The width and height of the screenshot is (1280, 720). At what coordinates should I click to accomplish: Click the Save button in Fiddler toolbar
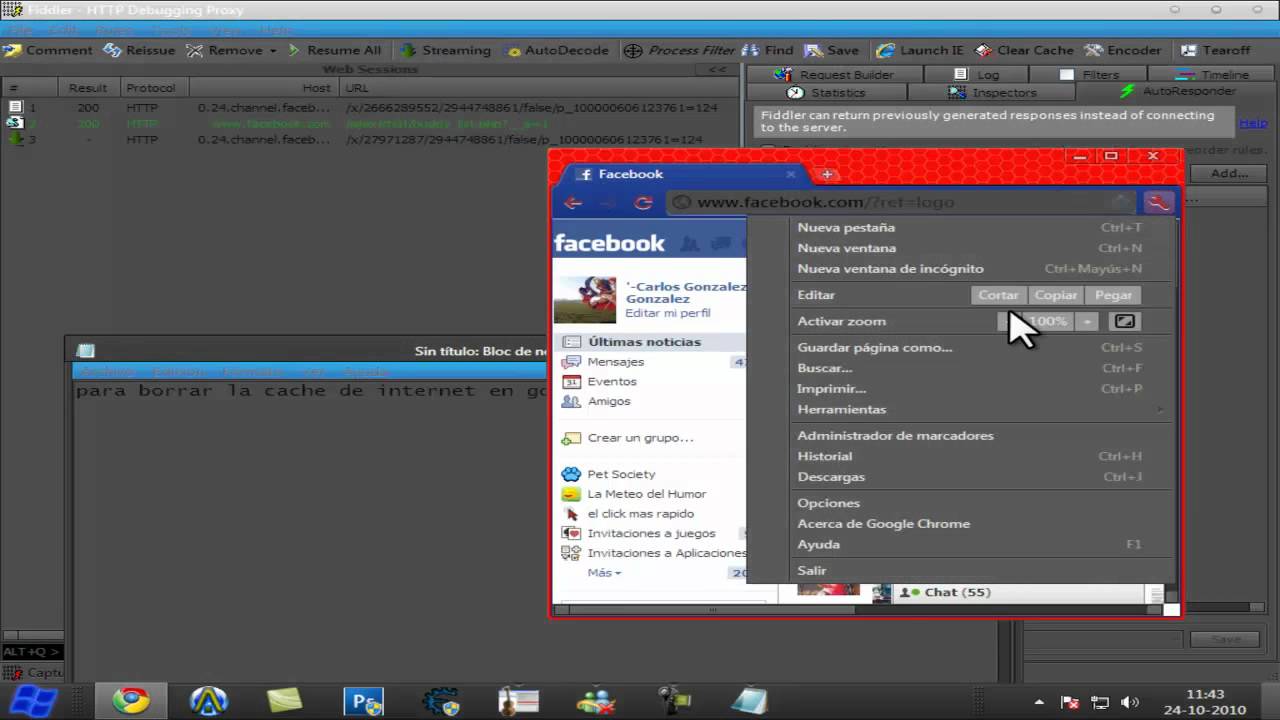pos(831,50)
